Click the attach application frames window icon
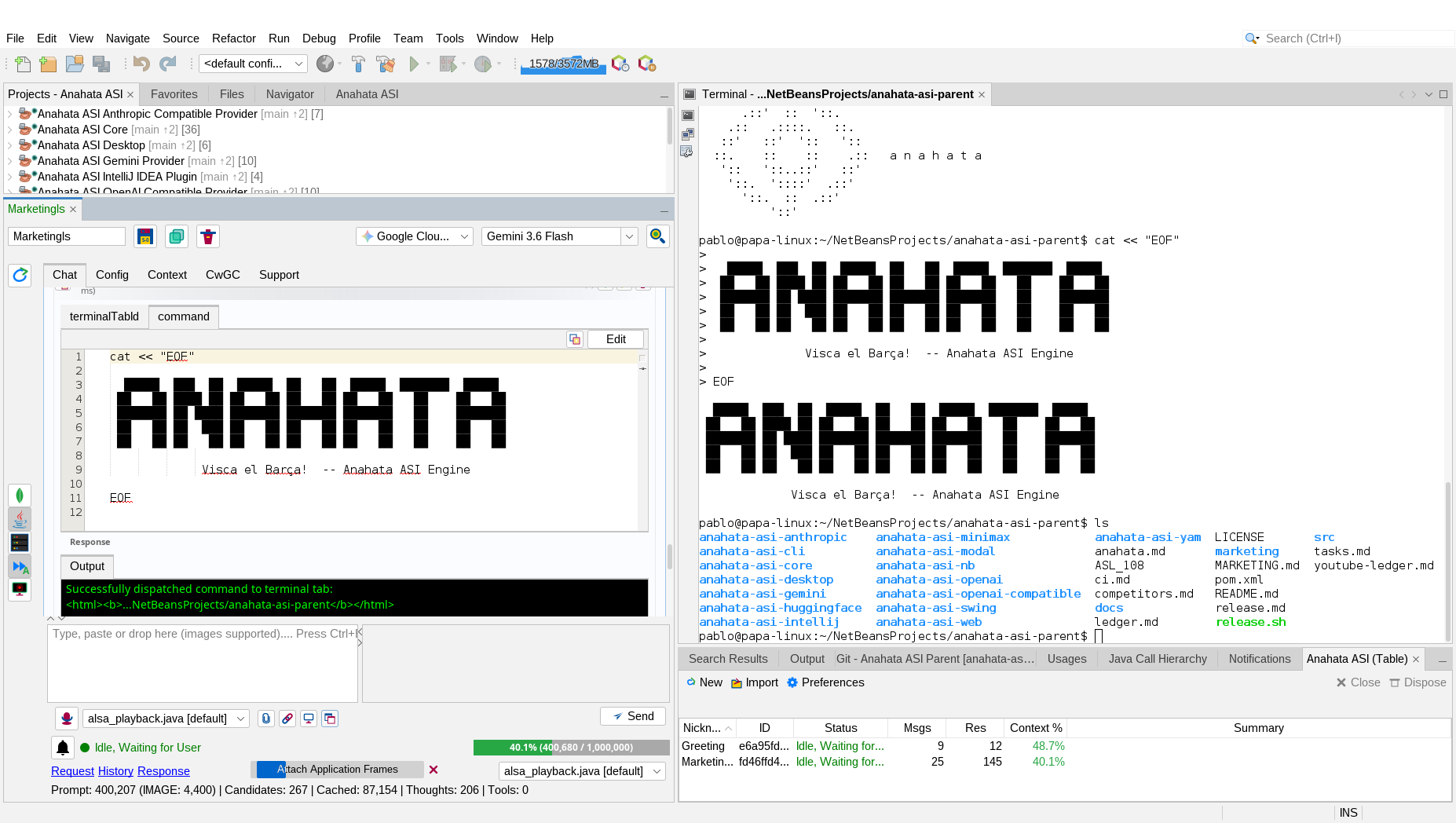Screen dimensions: 1456x823 pos(330,719)
